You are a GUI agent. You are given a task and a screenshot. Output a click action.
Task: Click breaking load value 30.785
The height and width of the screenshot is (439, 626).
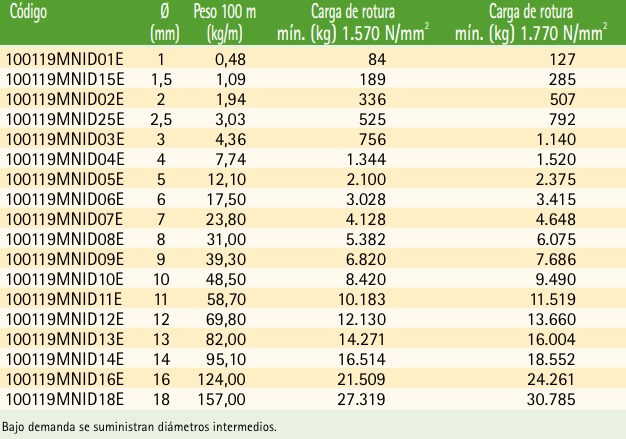pos(551,399)
